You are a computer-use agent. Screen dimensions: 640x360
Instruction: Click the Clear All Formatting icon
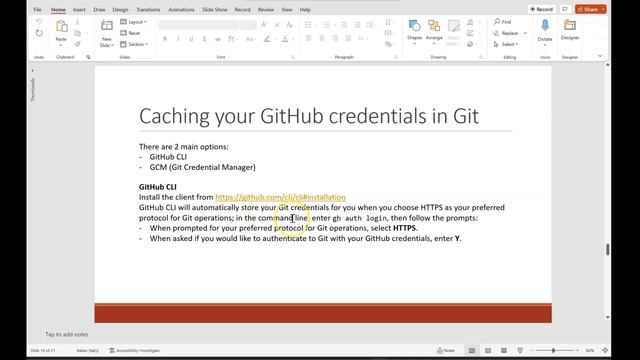(290, 25)
